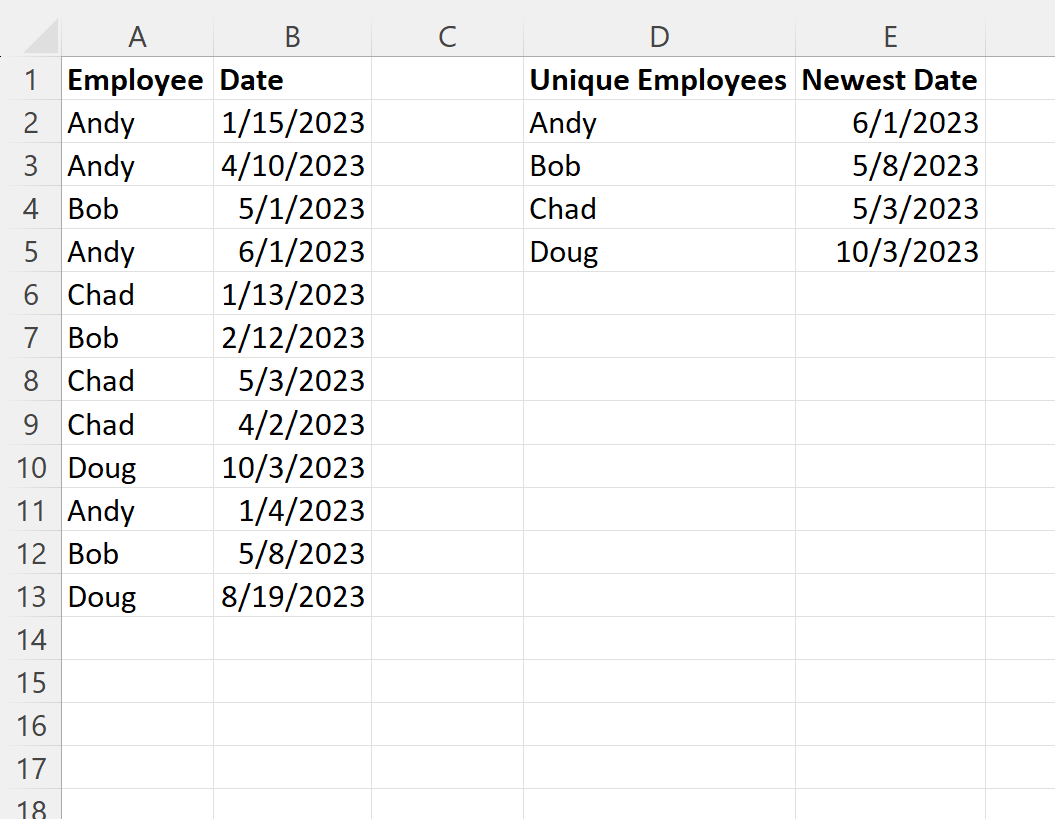Click 'Andy' in row 5 column A
1055x819 pixels.
[137, 252]
